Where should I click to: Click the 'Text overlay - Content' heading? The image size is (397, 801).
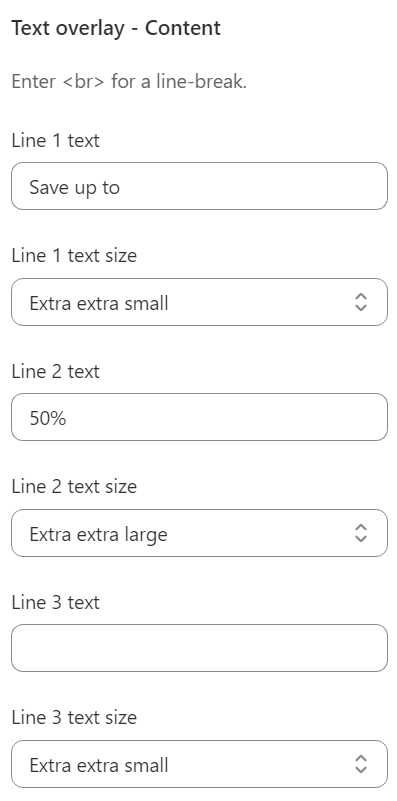point(116,28)
